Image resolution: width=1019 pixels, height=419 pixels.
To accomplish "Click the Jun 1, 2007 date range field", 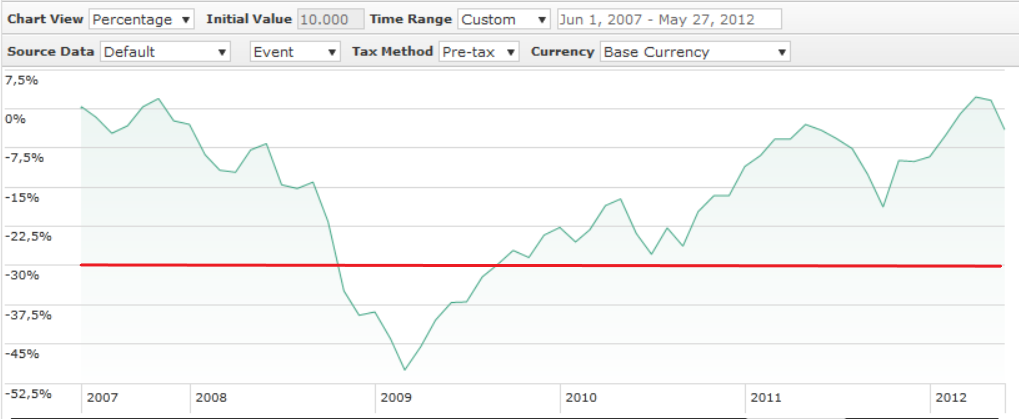I will pyautogui.click(x=669, y=20).
